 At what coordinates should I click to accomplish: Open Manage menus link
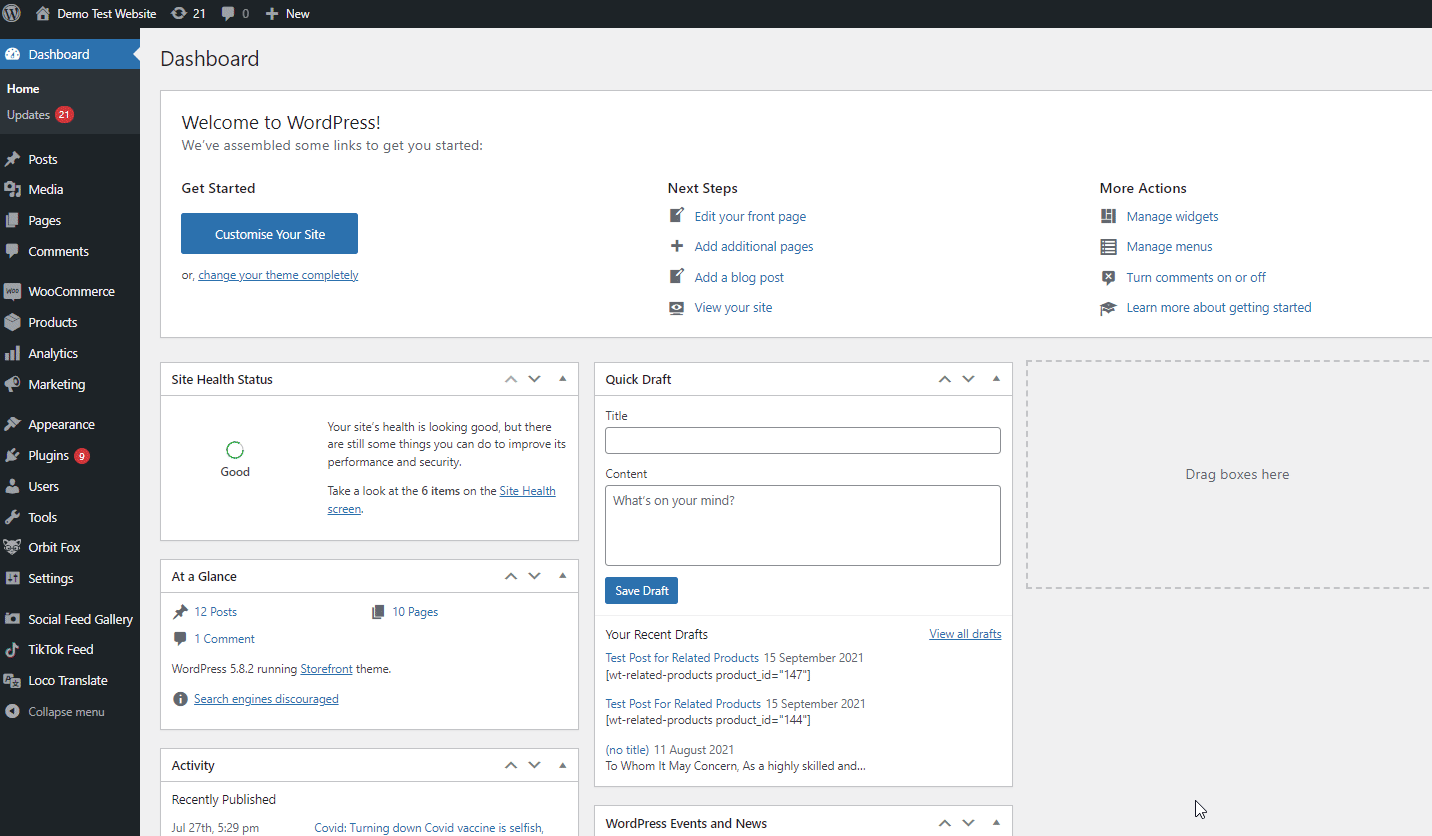point(1169,246)
